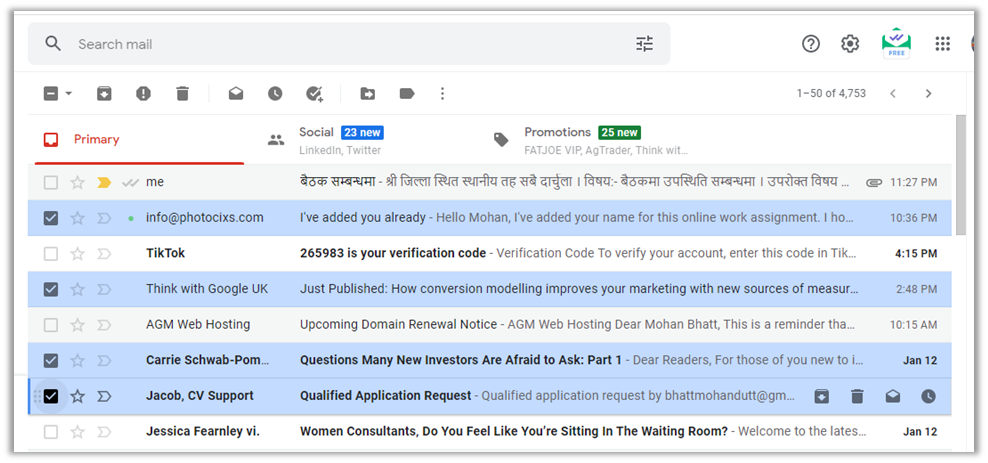Archive the selected emails from toolbar
This screenshot has width=988, height=463.
click(104, 93)
